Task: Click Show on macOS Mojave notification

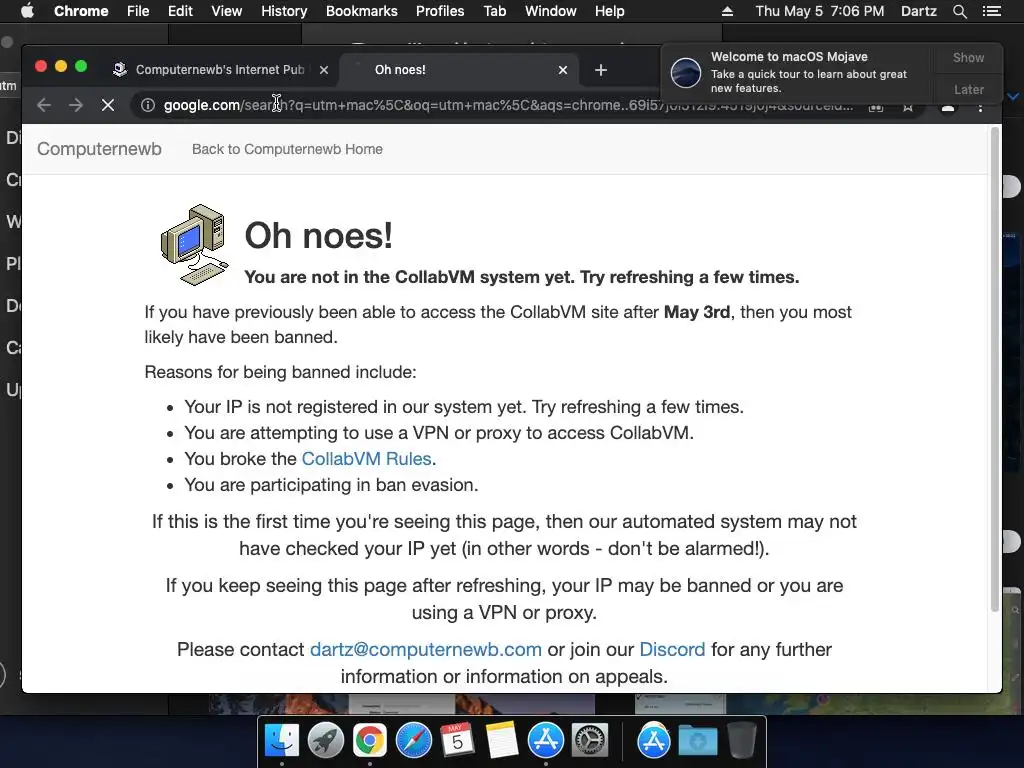Action: [x=968, y=57]
